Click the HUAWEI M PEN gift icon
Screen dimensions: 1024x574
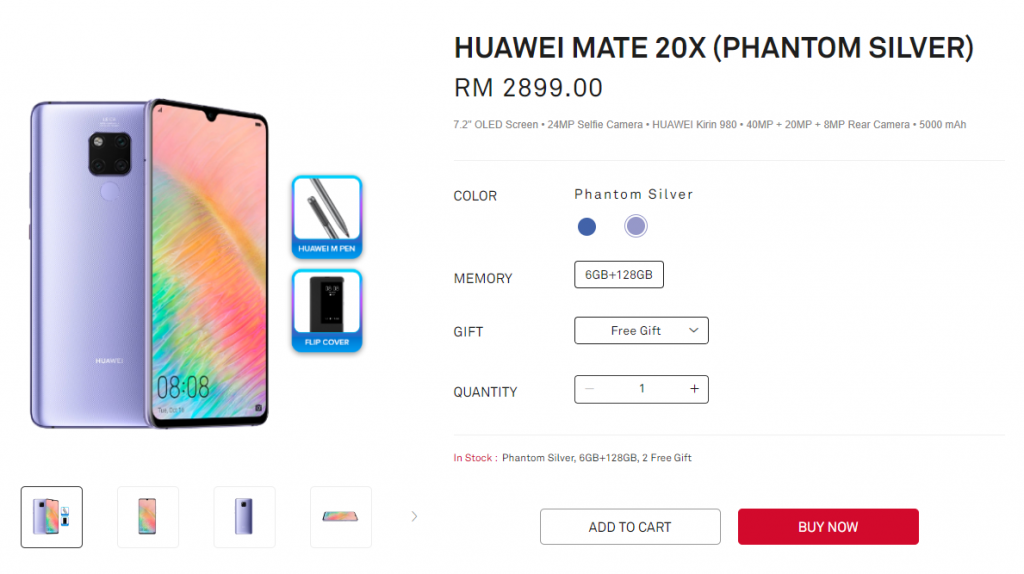click(327, 217)
